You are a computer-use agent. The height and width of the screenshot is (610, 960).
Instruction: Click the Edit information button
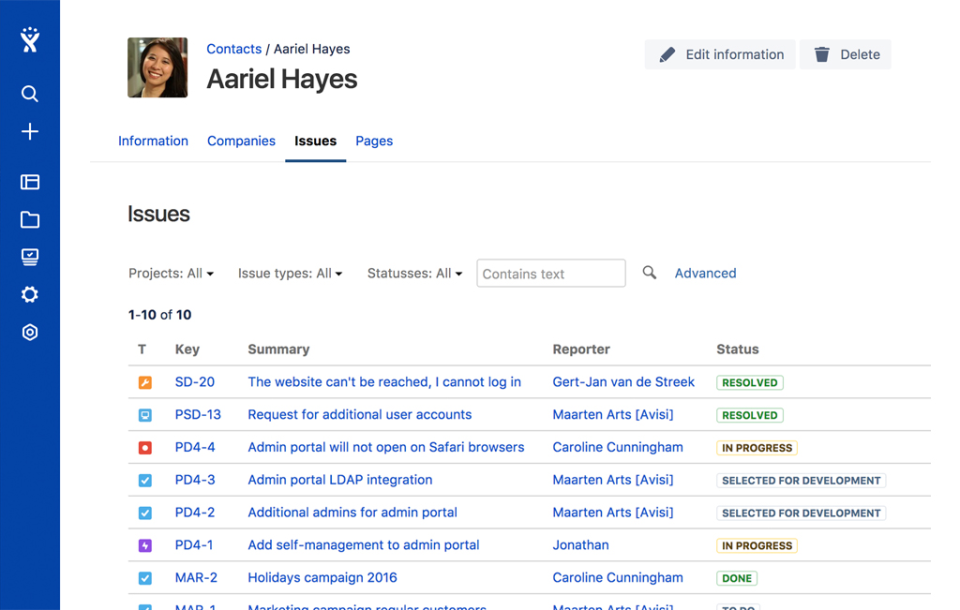tap(719, 54)
